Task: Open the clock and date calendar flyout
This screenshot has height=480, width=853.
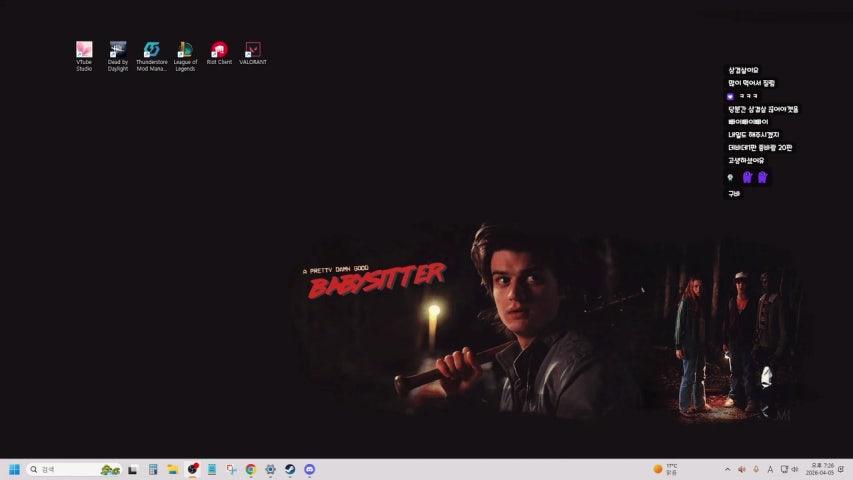Action: (x=820, y=469)
